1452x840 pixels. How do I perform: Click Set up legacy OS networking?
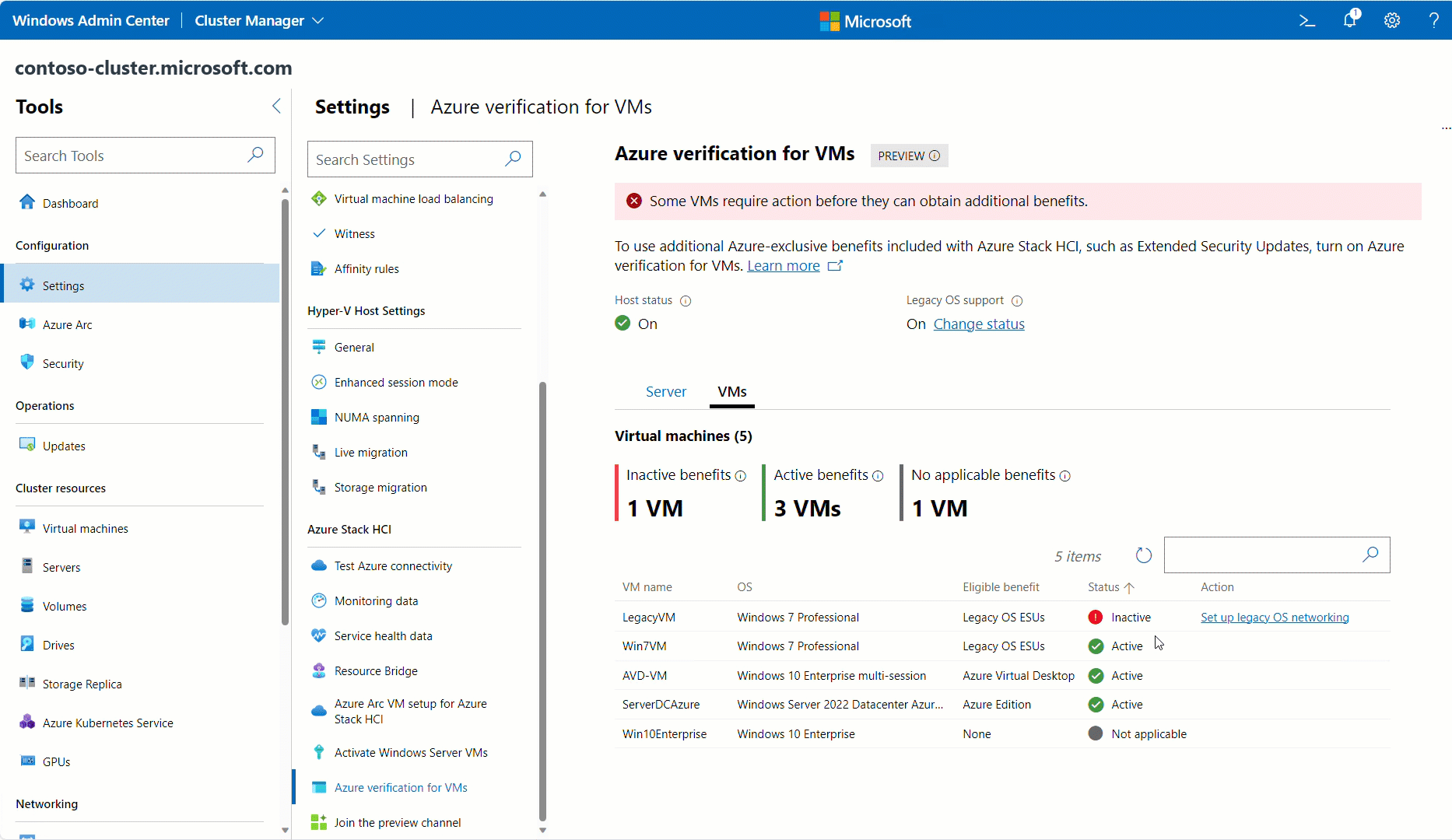1275,618
